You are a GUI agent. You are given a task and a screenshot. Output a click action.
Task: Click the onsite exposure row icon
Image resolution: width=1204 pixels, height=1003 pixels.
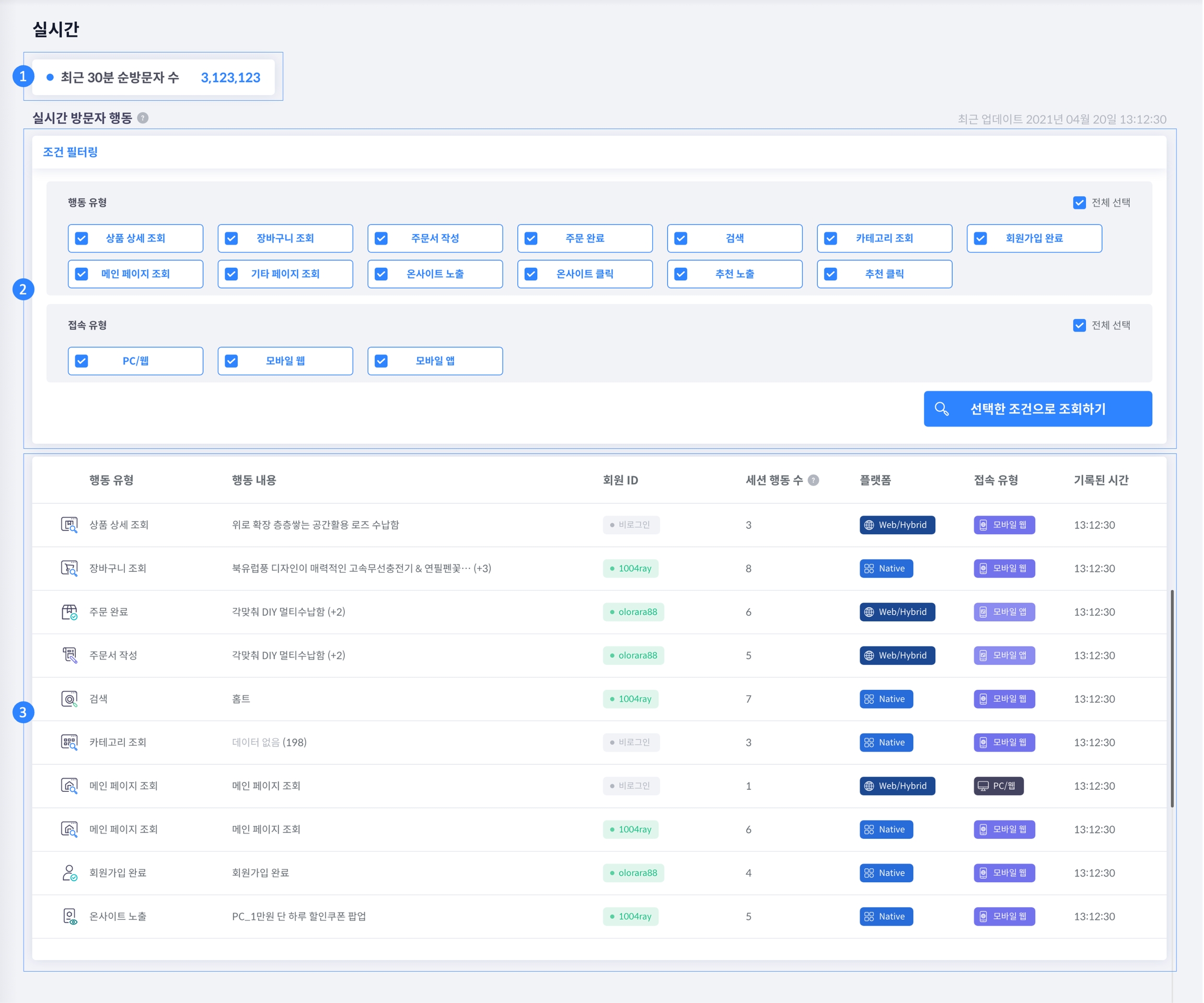70,916
